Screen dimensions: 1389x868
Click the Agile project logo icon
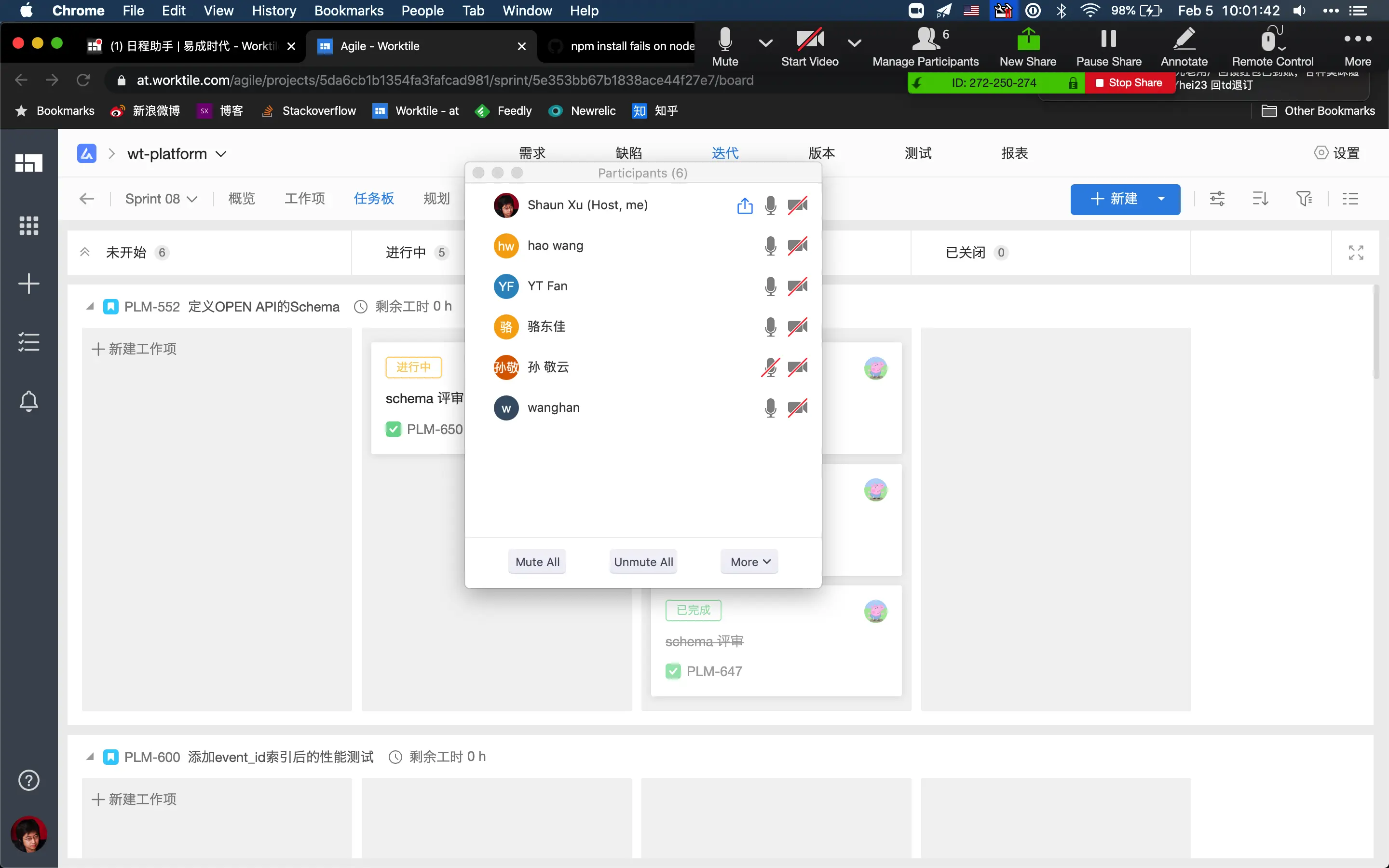pyautogui.click(x=87, y=153)
